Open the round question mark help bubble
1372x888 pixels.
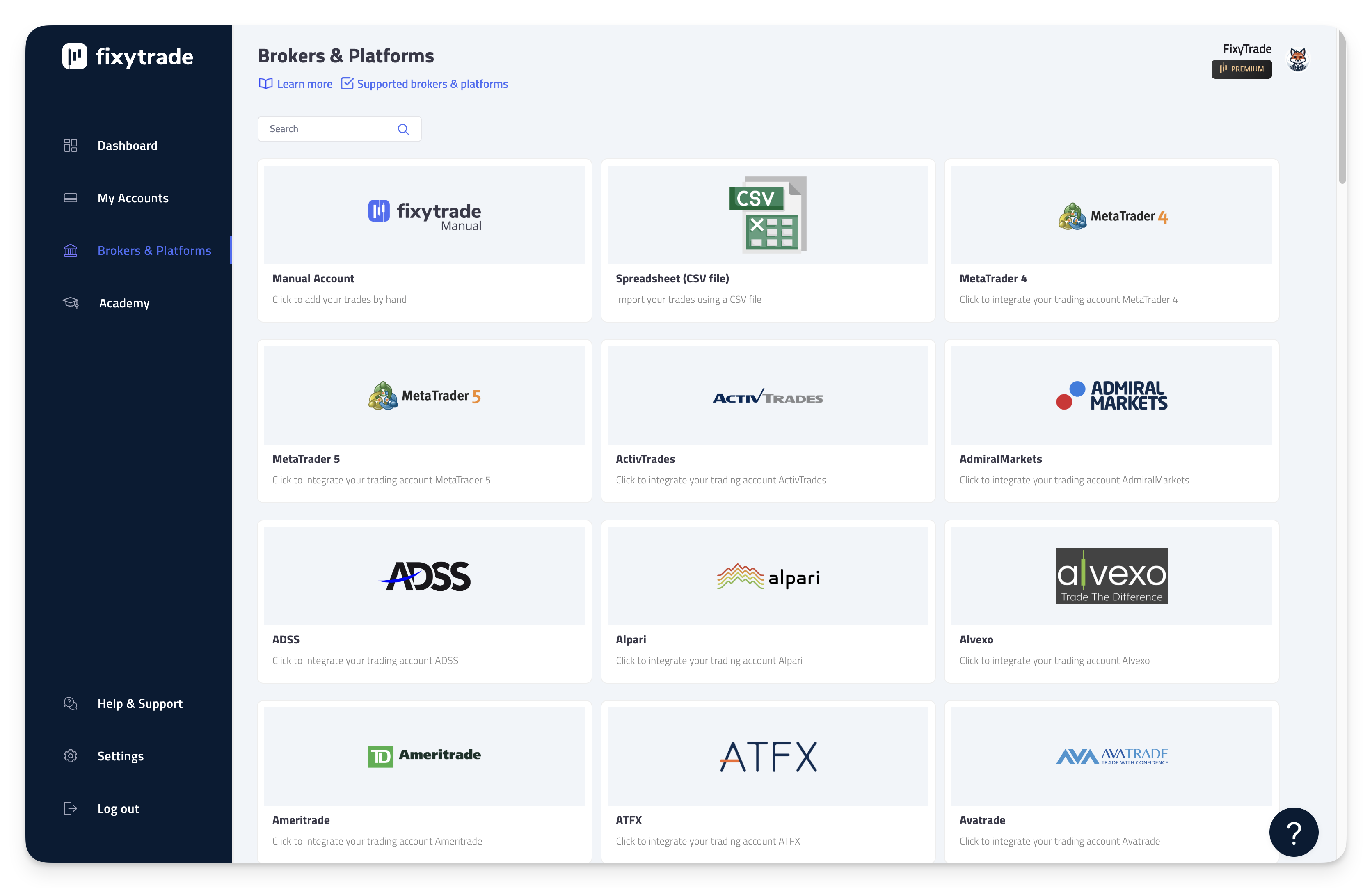(x=1293, y=831)
